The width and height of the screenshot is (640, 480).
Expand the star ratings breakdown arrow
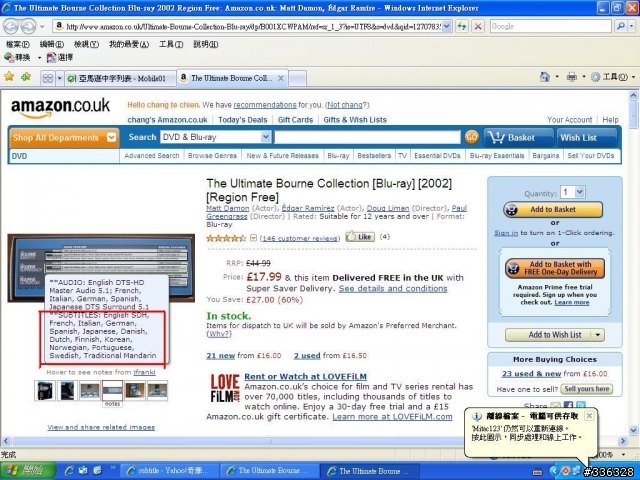[253, 238]
